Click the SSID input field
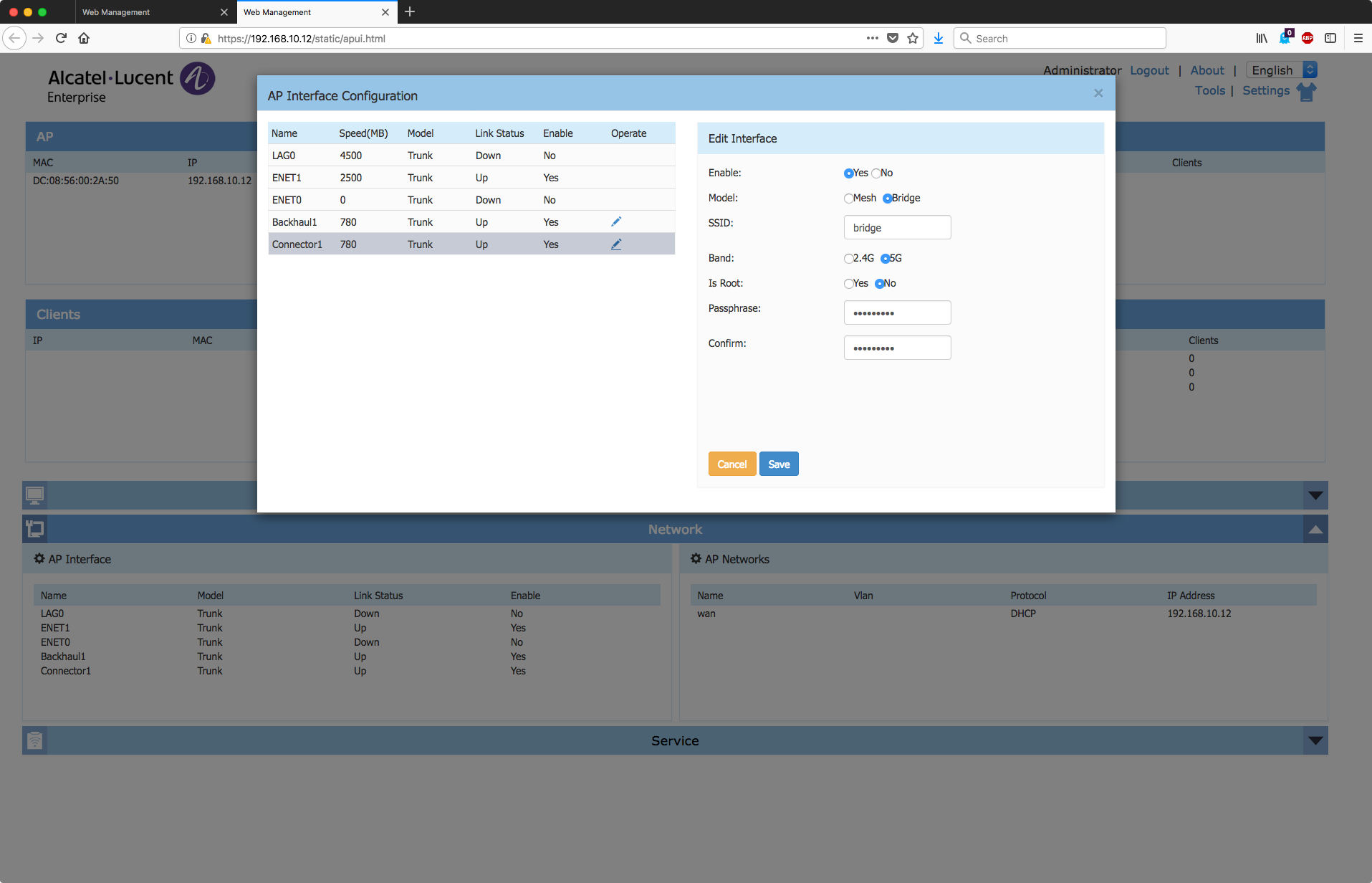The width and height of the screenshot is (1372, 883). 897,228
